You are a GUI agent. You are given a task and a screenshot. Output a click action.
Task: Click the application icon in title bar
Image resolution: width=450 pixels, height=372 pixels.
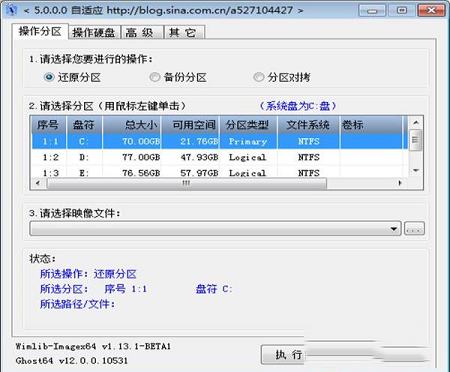12,10
